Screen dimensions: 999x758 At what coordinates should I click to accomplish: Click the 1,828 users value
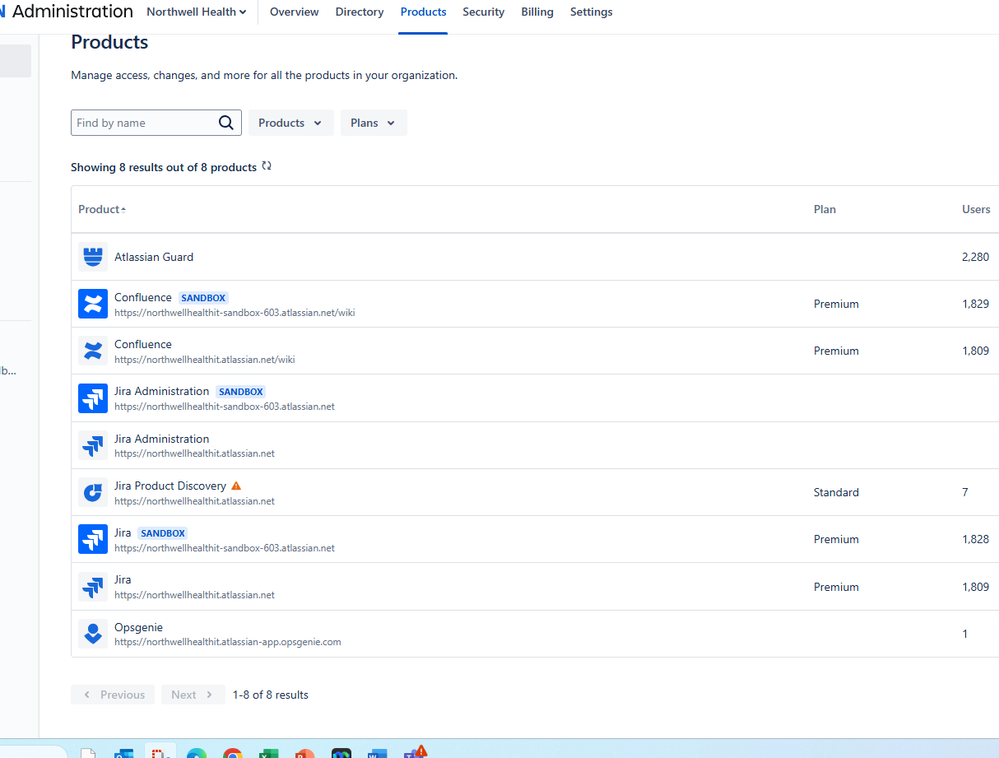(x=975, y=539)
